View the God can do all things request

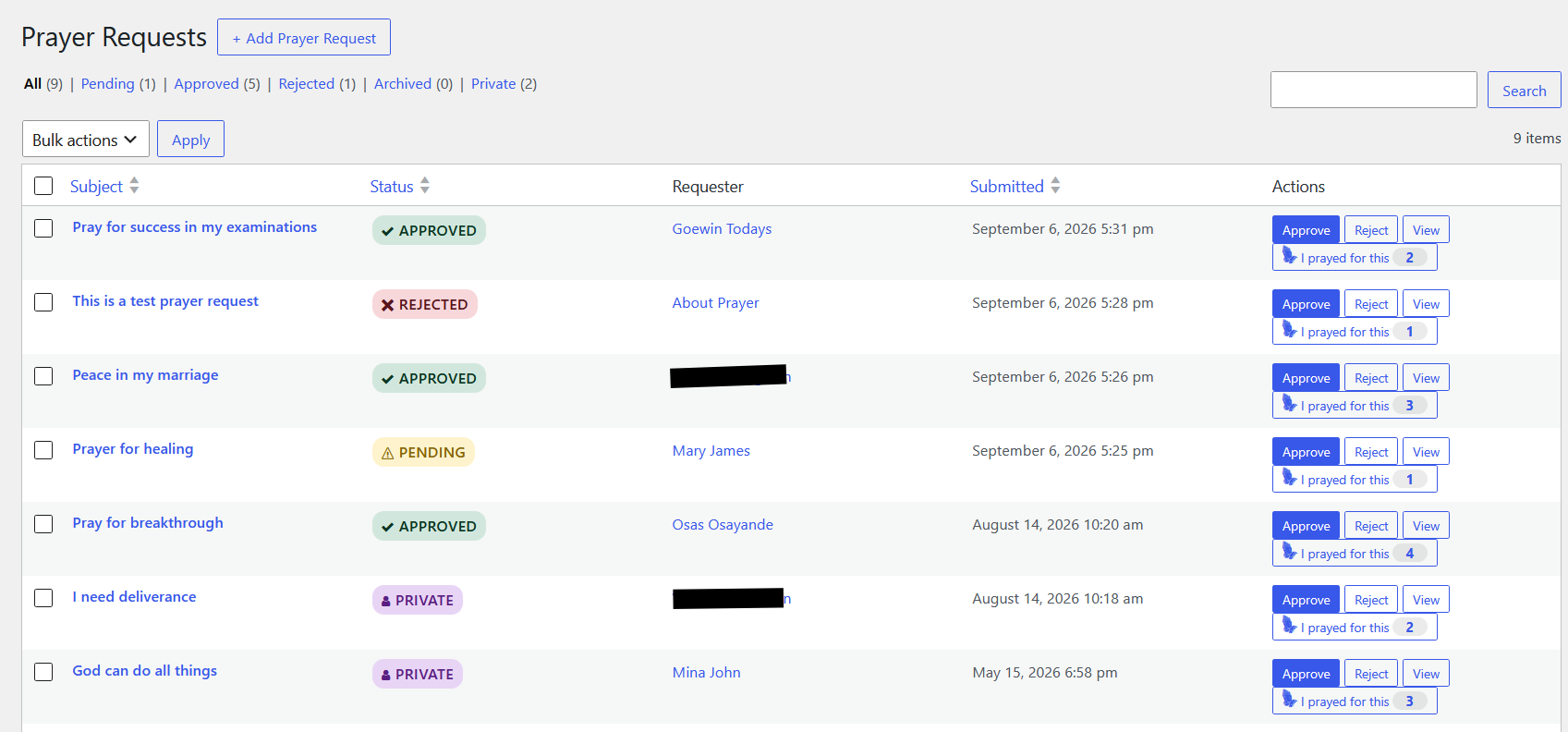coord(1426,674)
